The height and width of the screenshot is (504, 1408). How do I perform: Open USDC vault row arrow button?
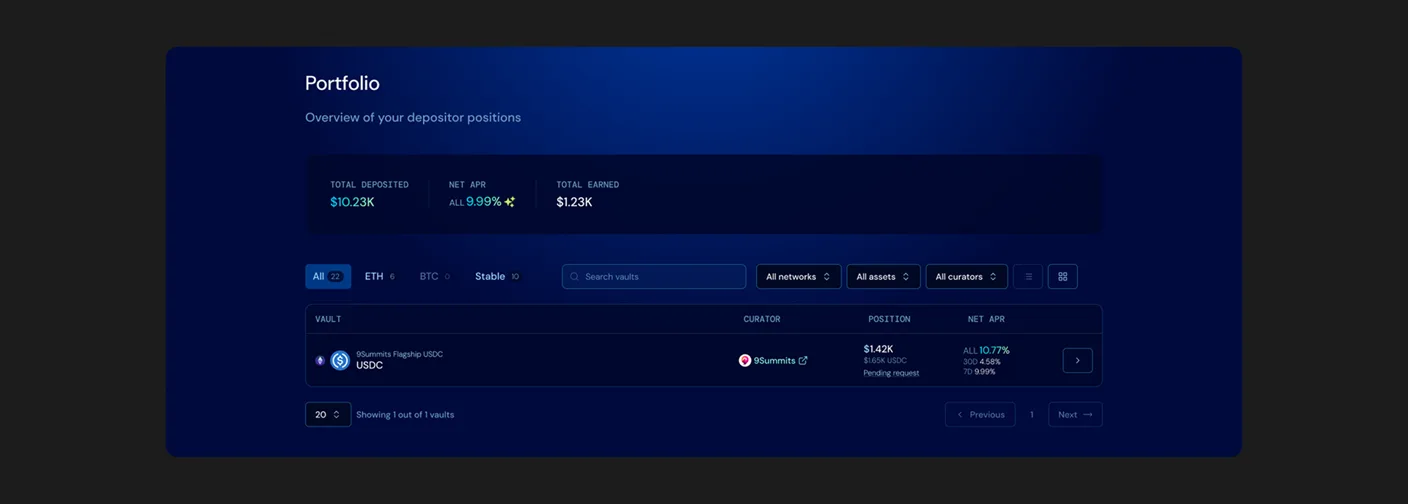click(x=1077, y=360)
